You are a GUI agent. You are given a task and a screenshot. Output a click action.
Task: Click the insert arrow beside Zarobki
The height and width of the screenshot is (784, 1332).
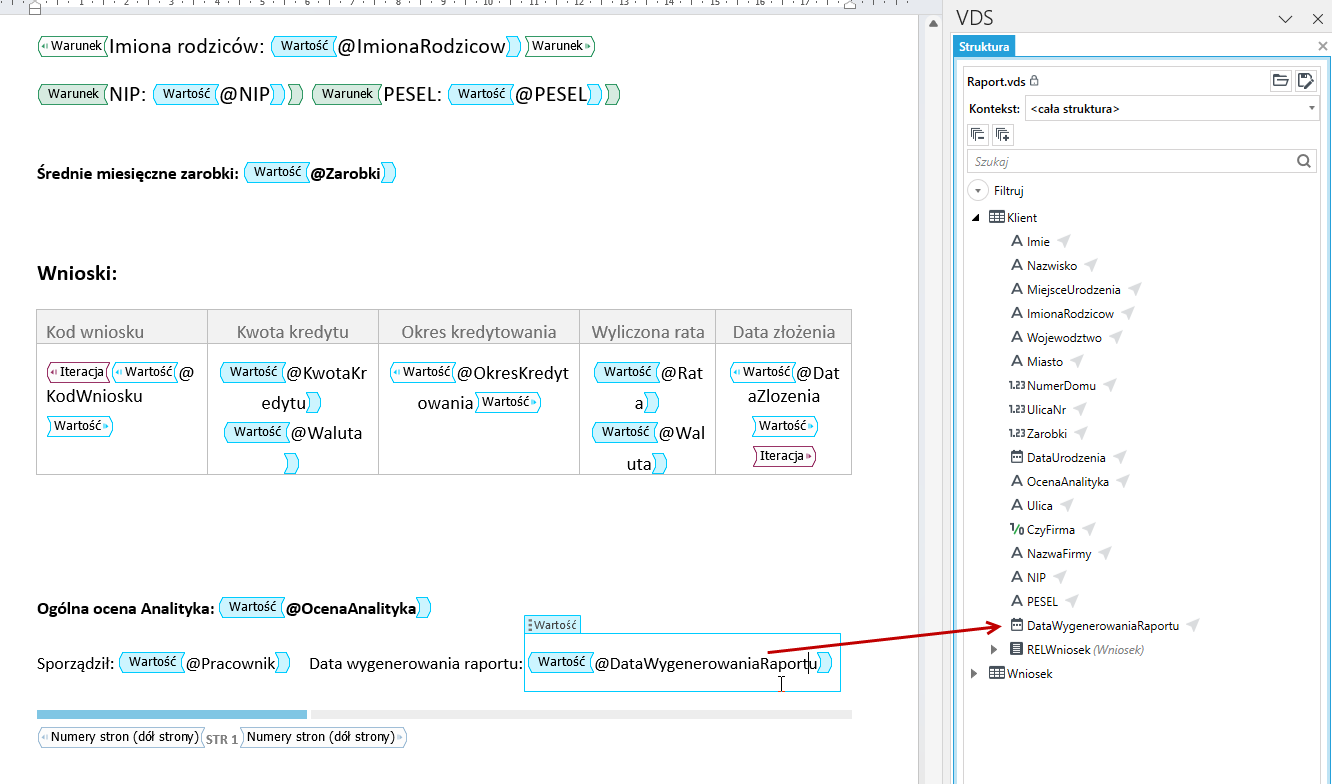(1082, 433)
